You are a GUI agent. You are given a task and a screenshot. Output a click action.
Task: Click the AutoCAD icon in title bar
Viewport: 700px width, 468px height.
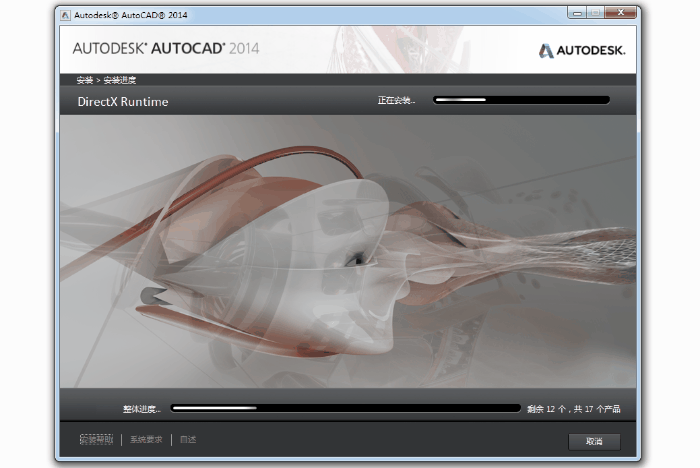coord(65,15)
